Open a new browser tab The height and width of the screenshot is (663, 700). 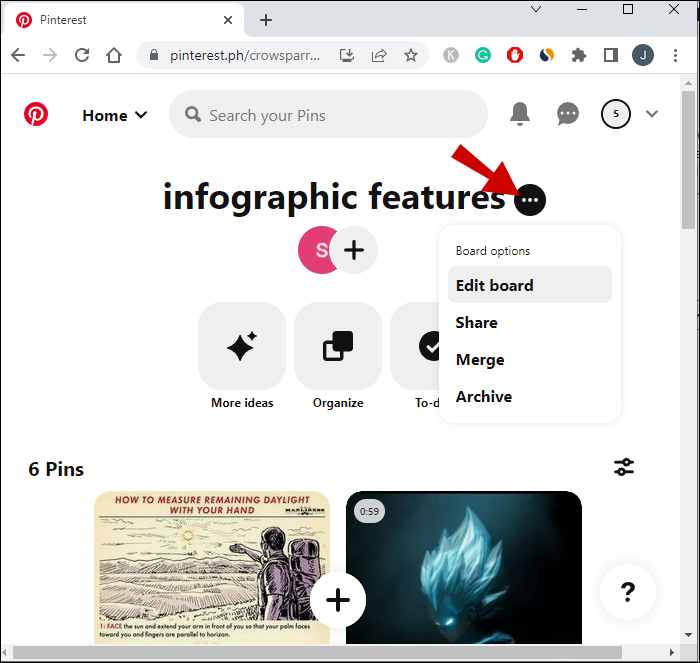[266, 20]
